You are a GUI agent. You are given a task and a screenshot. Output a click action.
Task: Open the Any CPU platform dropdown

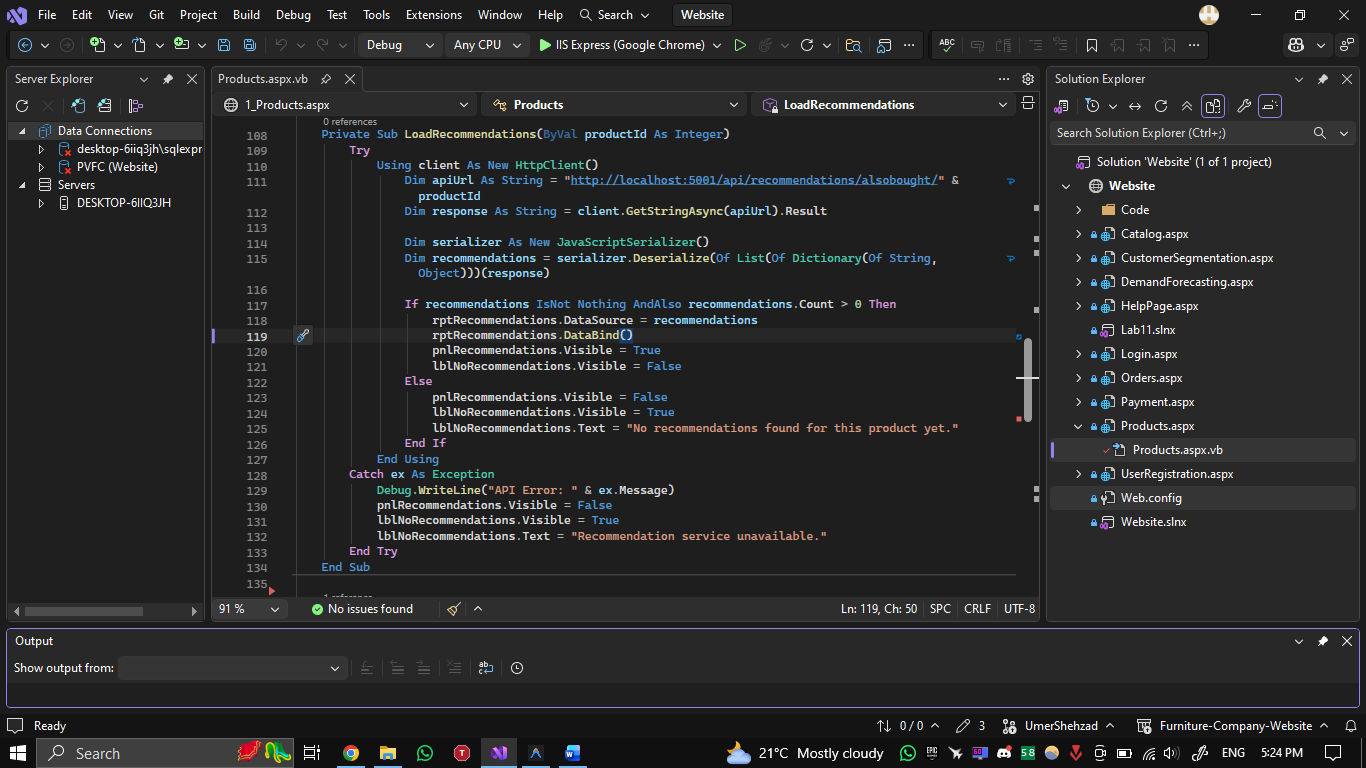[x=487, y=45]
